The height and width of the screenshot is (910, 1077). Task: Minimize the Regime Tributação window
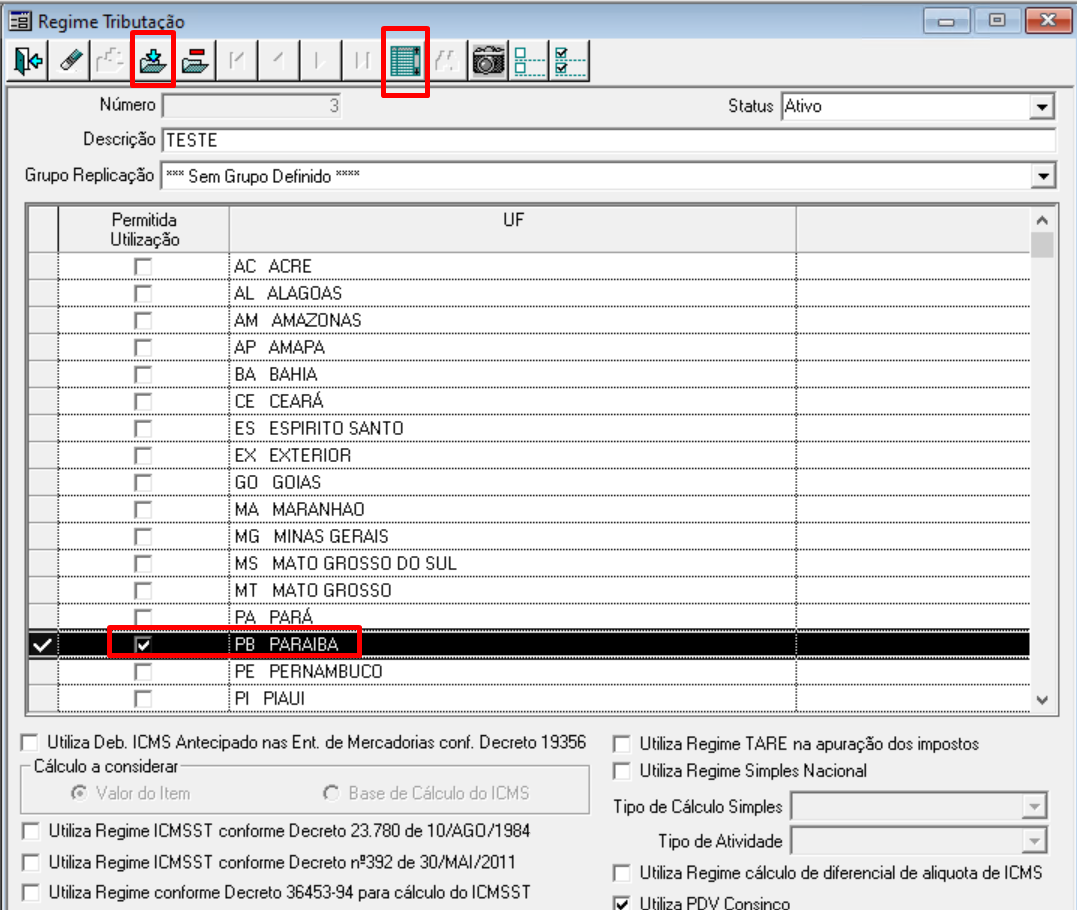click(x=946, y=21)
